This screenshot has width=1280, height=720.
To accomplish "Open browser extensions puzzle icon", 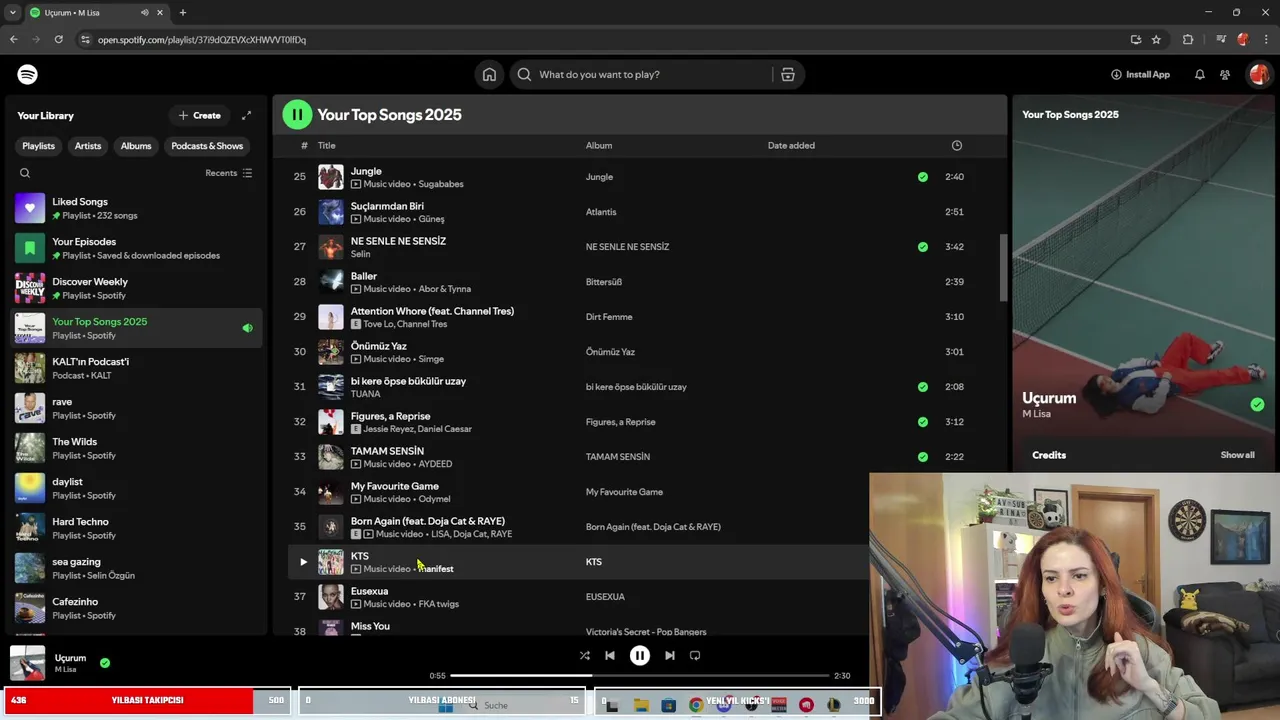I will [x=1188, y=40].
